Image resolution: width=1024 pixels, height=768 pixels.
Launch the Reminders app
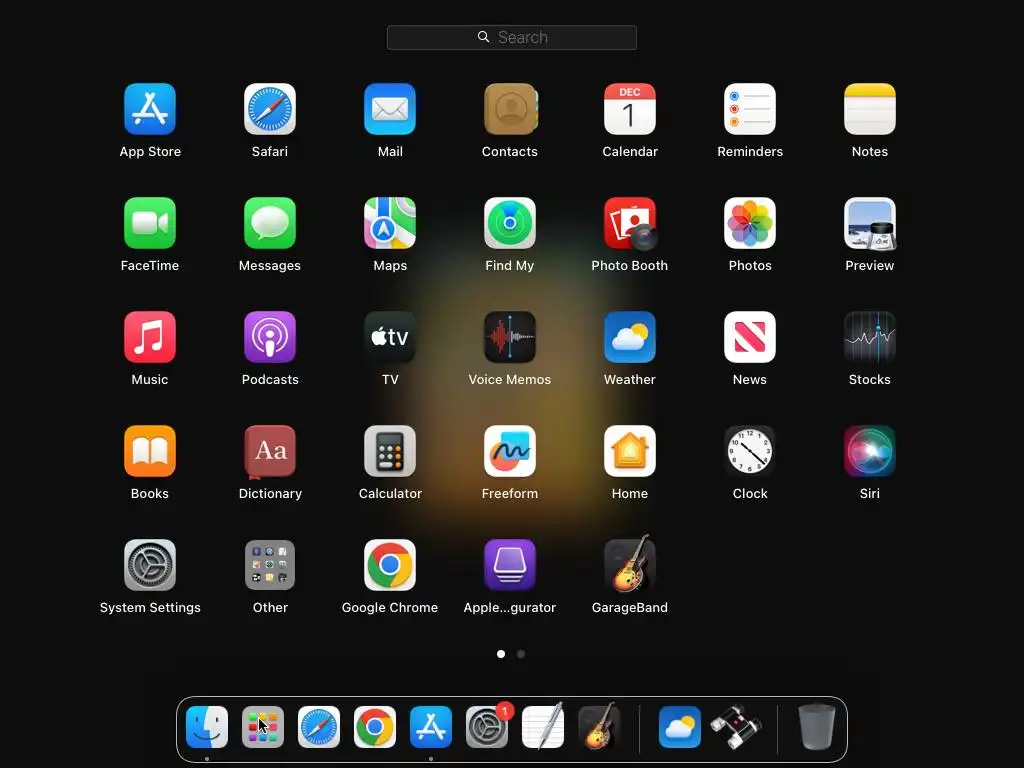pos(750,109)
